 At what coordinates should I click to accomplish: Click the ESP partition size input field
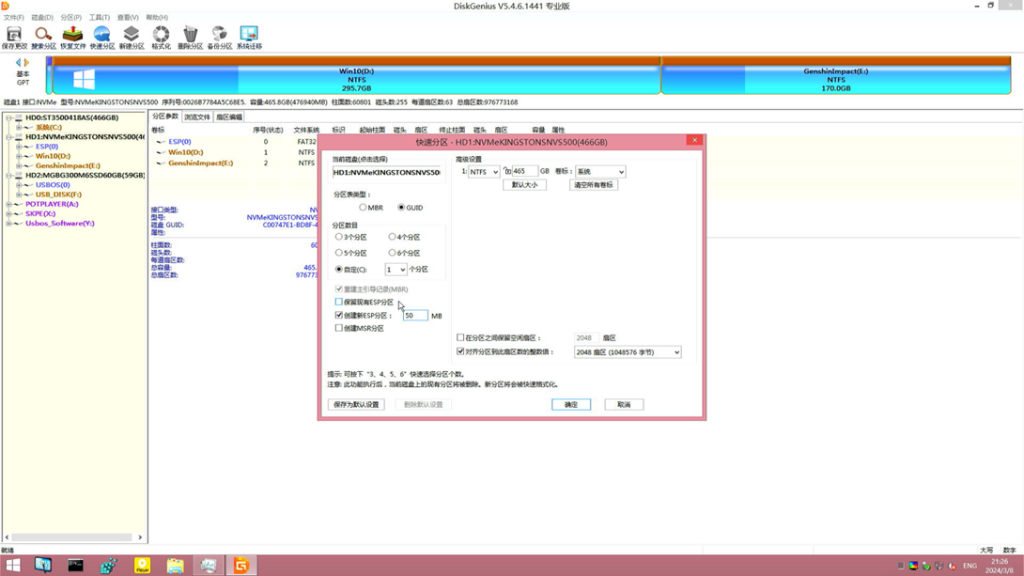(414, 315)
